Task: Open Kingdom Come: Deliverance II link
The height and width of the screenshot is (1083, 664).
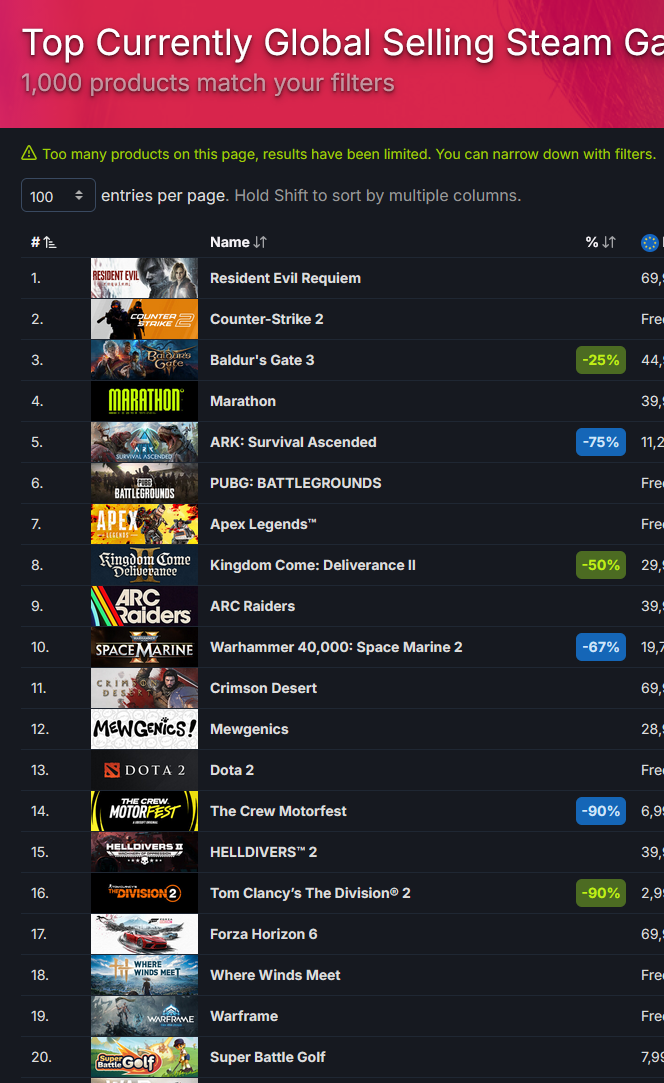Action: point(313,565)
